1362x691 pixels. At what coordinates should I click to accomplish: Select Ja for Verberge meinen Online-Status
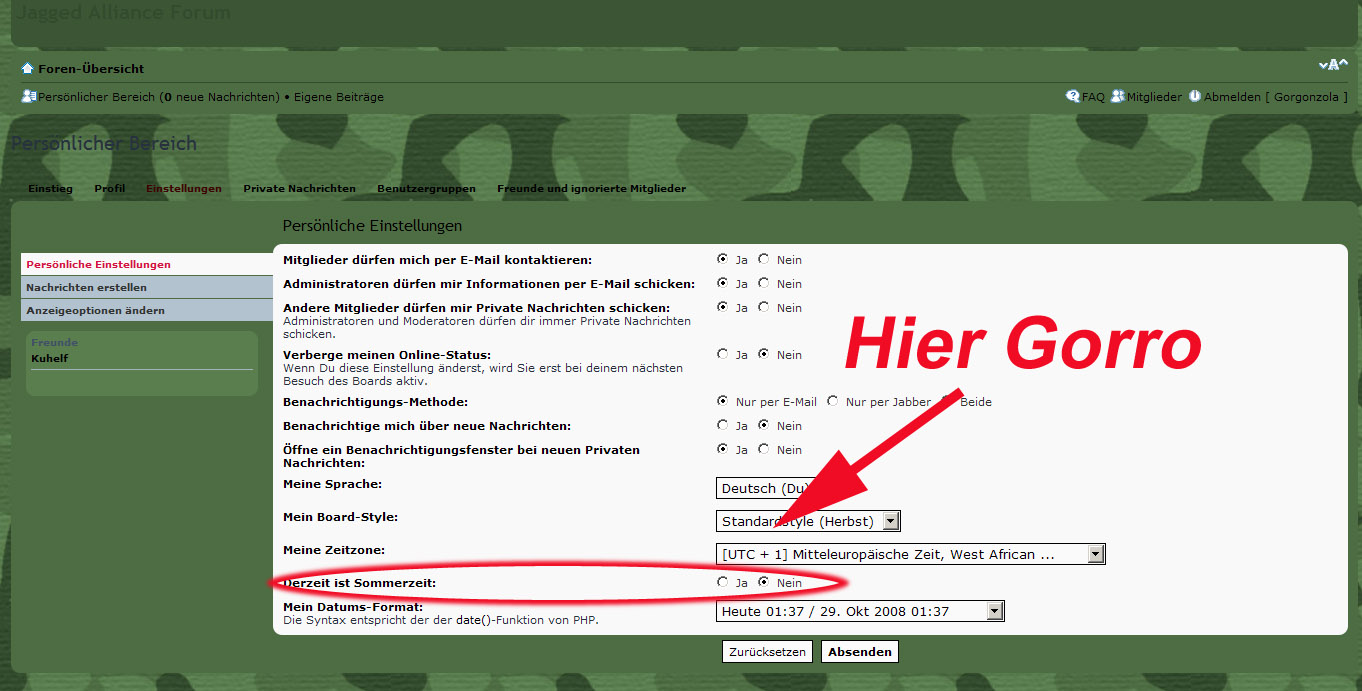722,354
